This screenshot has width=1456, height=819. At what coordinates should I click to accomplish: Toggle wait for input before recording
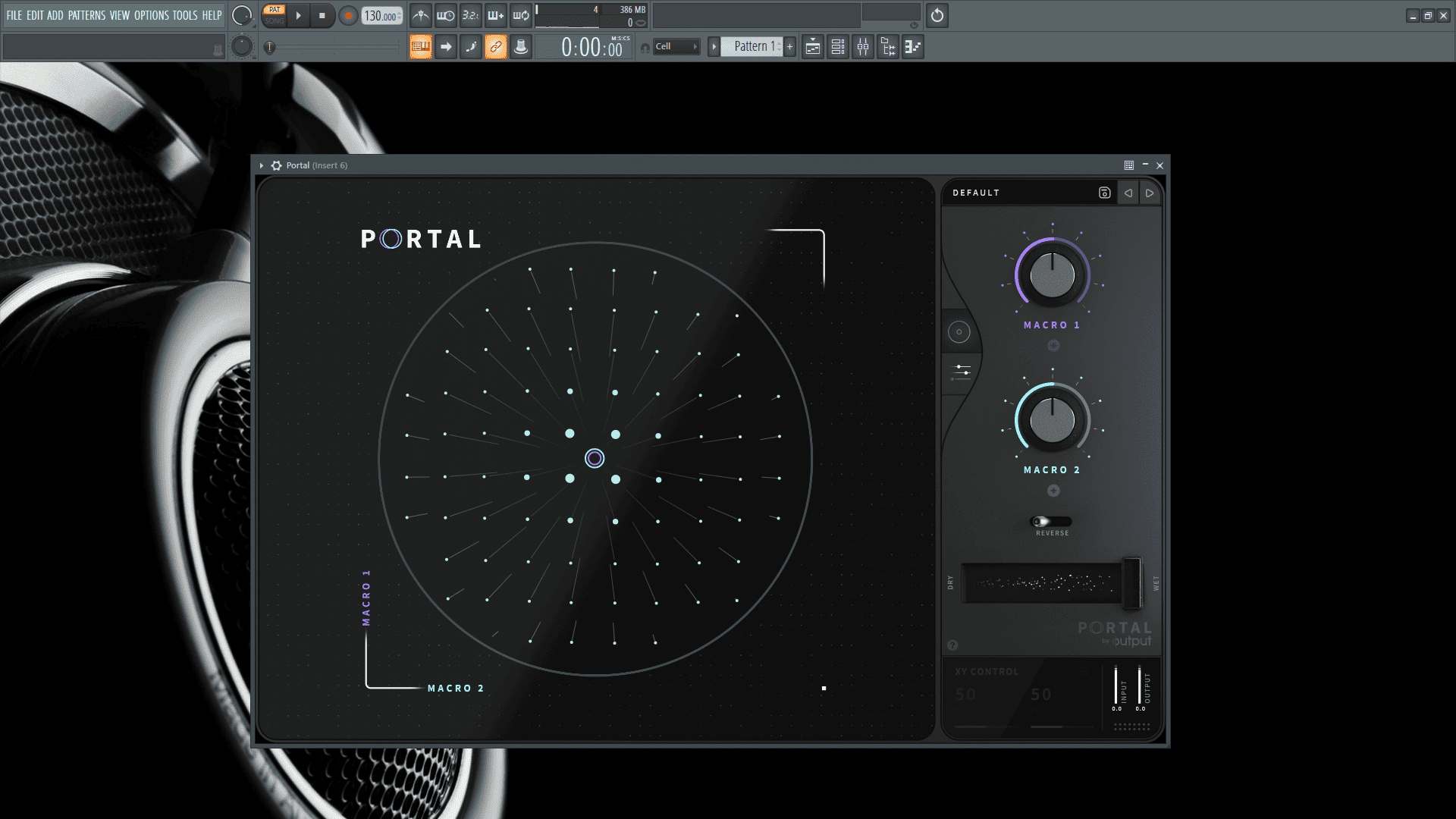coord(446,15)
